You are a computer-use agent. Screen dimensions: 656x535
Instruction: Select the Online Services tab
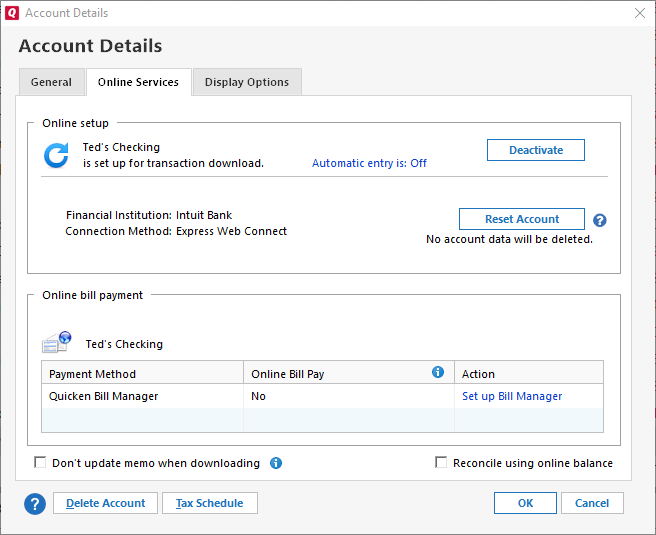pos(138,82)
